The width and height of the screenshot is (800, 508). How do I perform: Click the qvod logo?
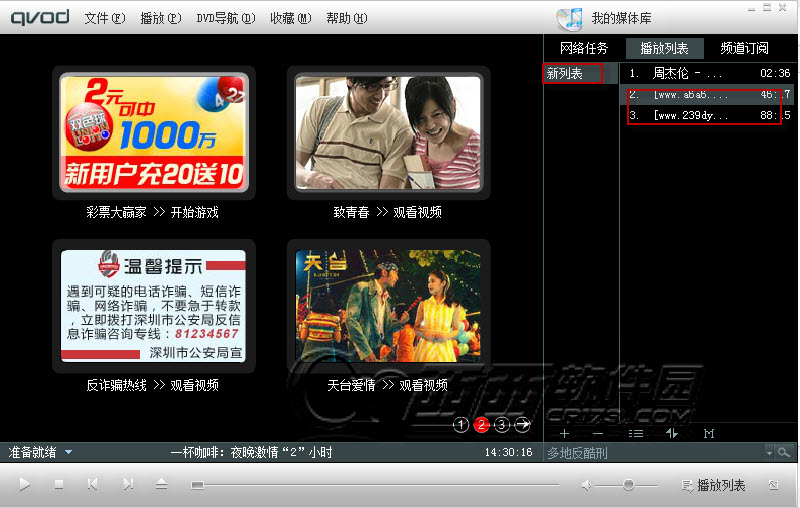pyautogui.click(x=40, y=18)
